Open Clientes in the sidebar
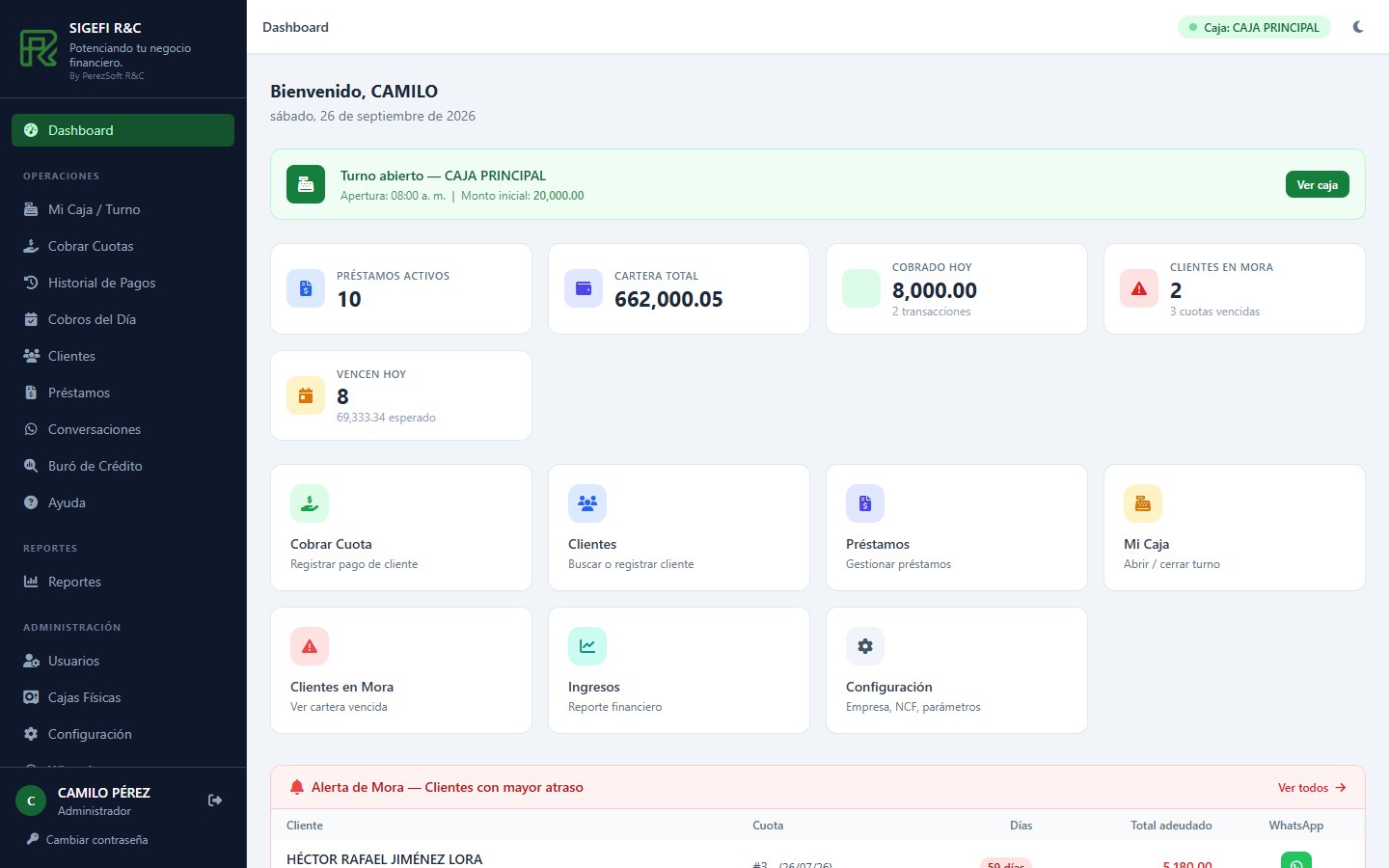Viewport: 1389px width, 868px height. coord(123,356)
